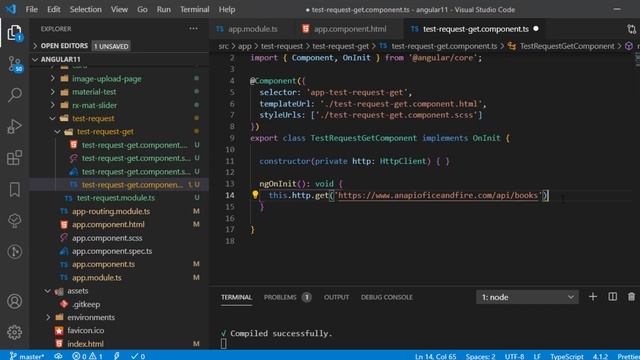Open the Bookmarks view in activity bar

[x=15, y=189]
